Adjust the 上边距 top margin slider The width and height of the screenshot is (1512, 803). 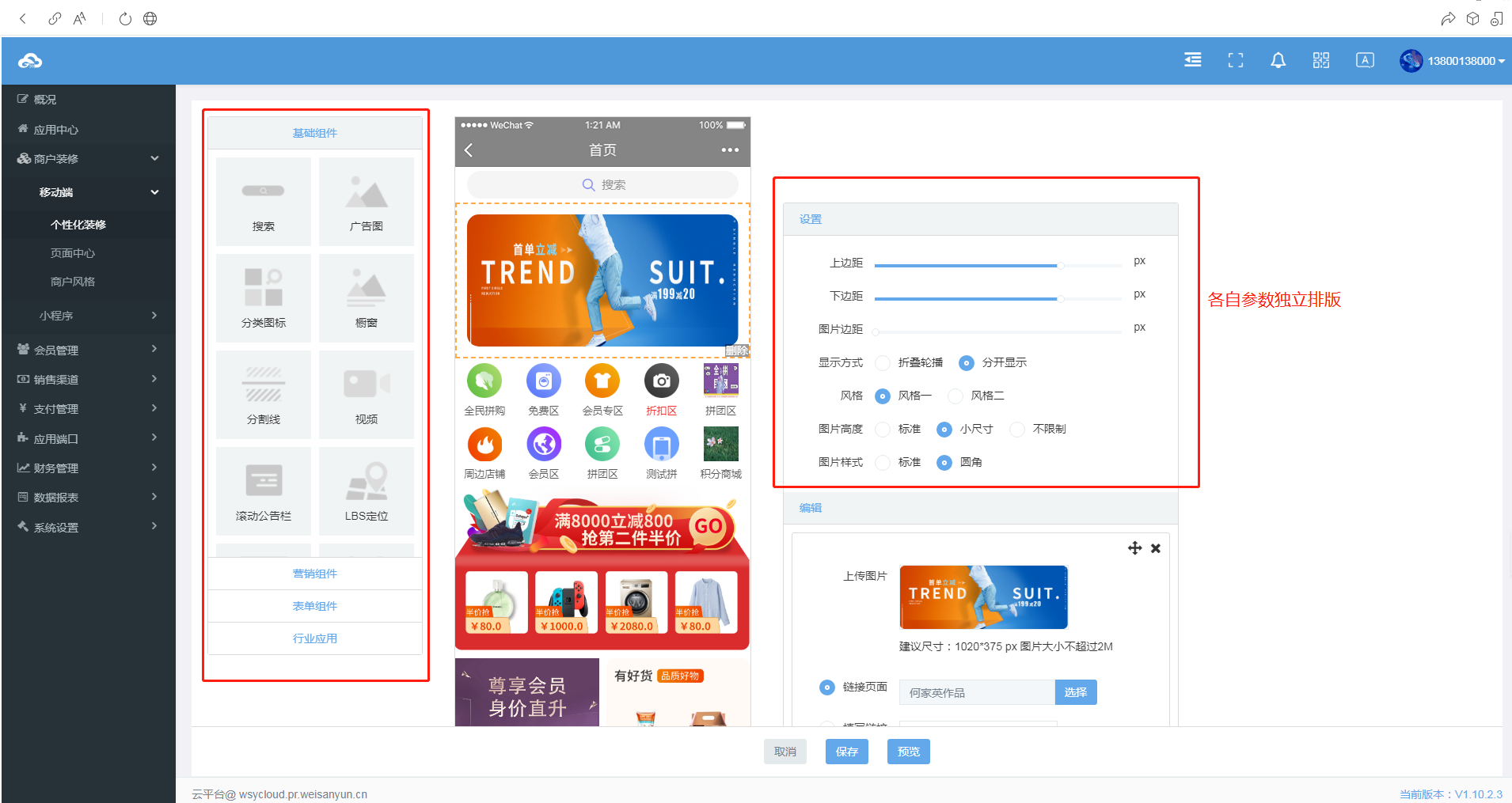point(998,266)
